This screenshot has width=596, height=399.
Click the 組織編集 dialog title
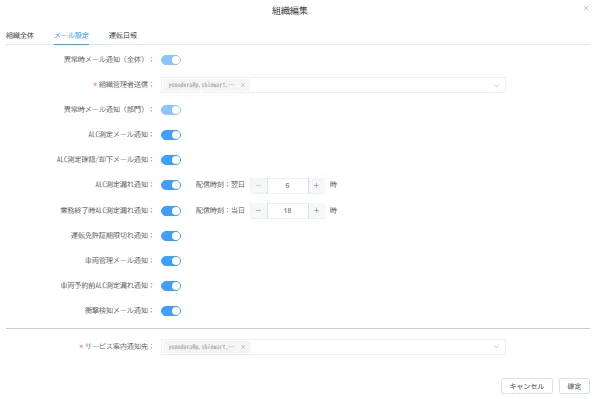point(290,11)
